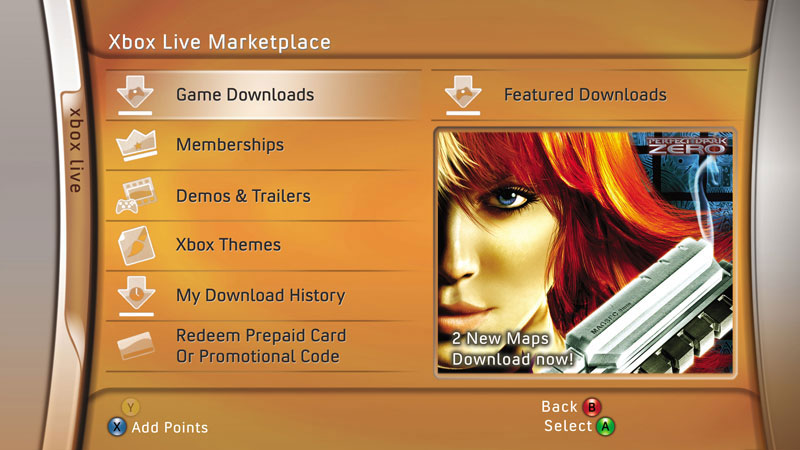Click the yellow Y button icon
The height and width of the screenshot is (450, 800).
point(130,407)
